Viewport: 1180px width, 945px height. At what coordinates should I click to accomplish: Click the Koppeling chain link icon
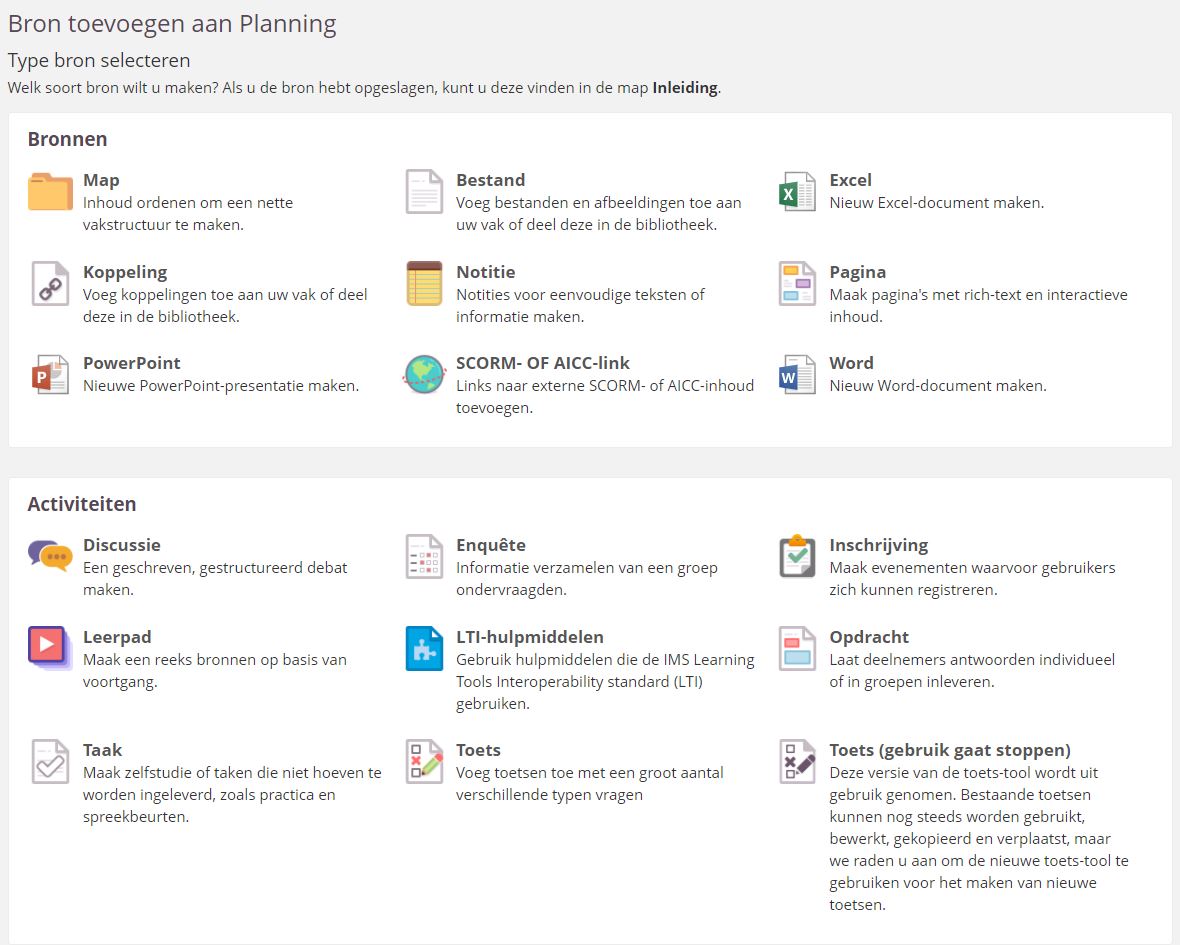(50, 284)
